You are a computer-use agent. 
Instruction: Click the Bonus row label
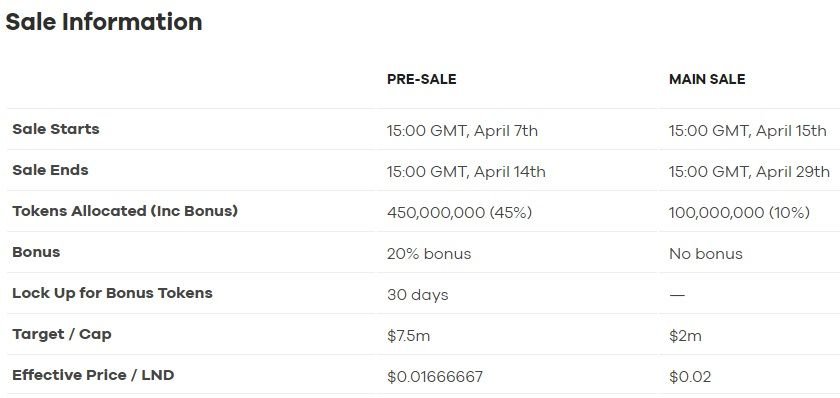pos(36,252)
